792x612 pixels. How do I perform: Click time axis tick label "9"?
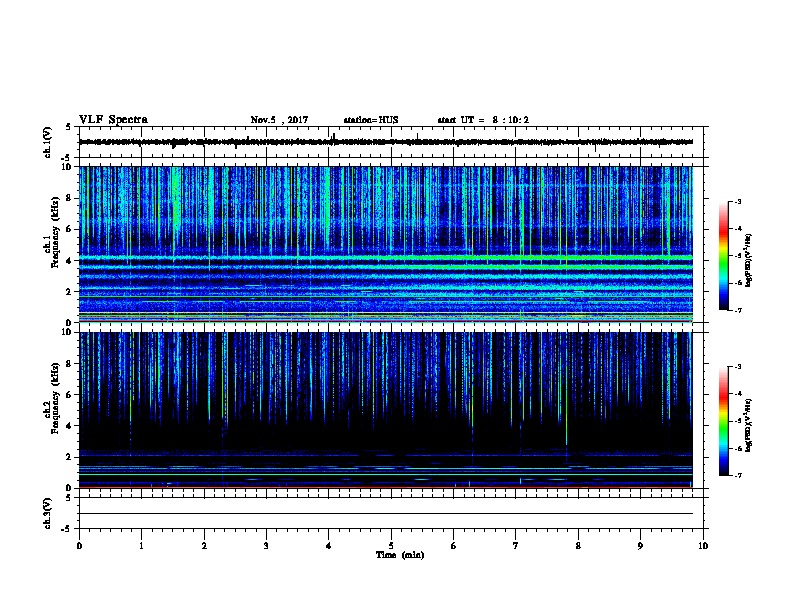[640, 546]
